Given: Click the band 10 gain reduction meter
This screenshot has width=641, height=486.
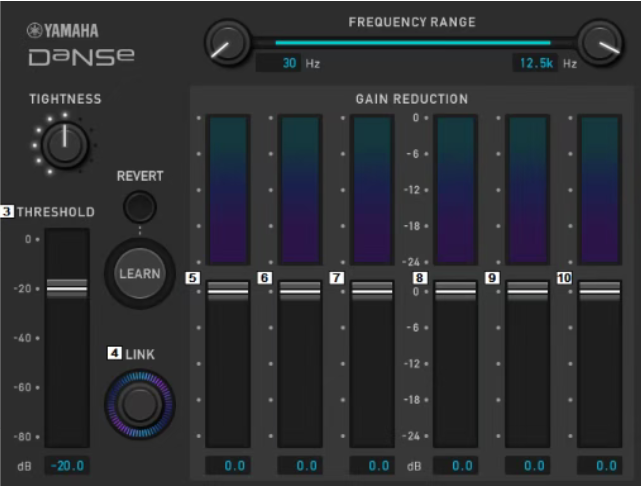Looking at the screenshot, I should click(x=600, y=190).
